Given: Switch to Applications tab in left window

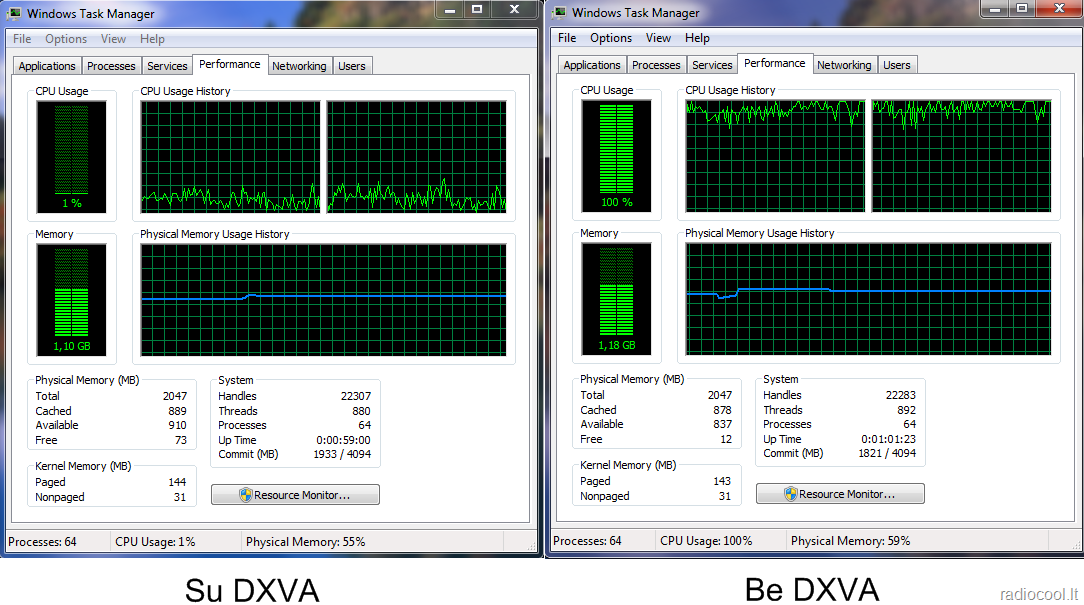Looking at the screenshot, I should tap(47, 66).
